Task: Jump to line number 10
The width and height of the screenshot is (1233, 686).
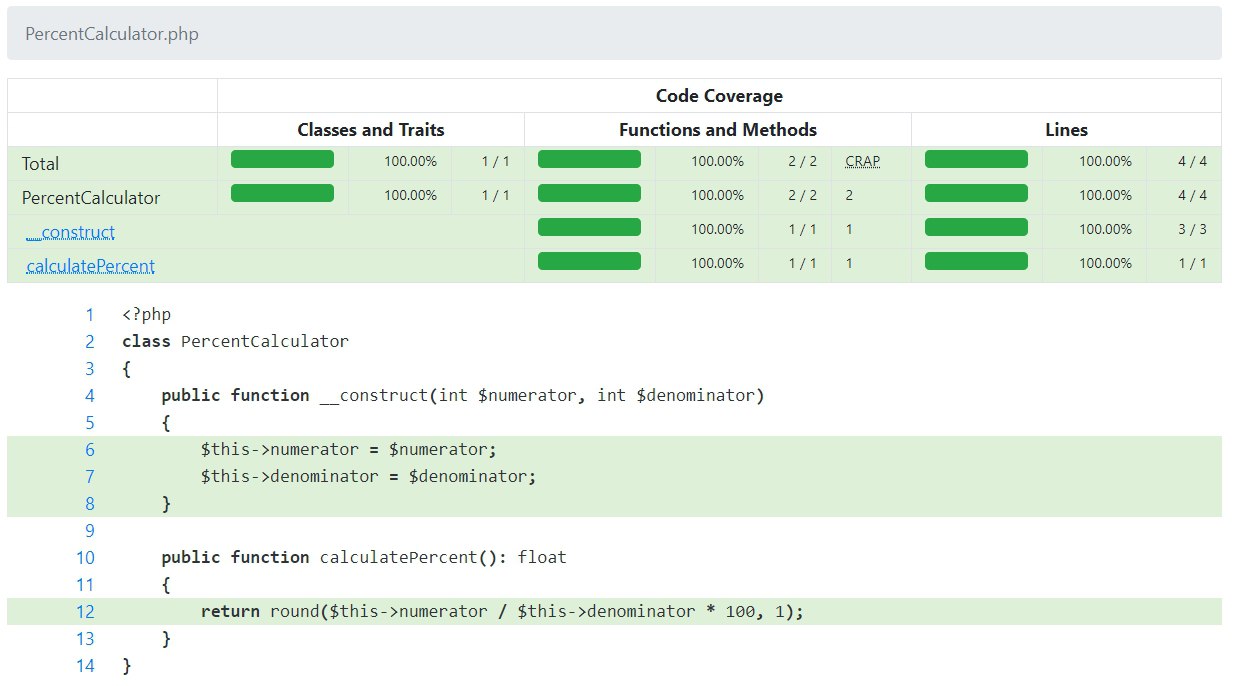Action: tap(85, 557)
